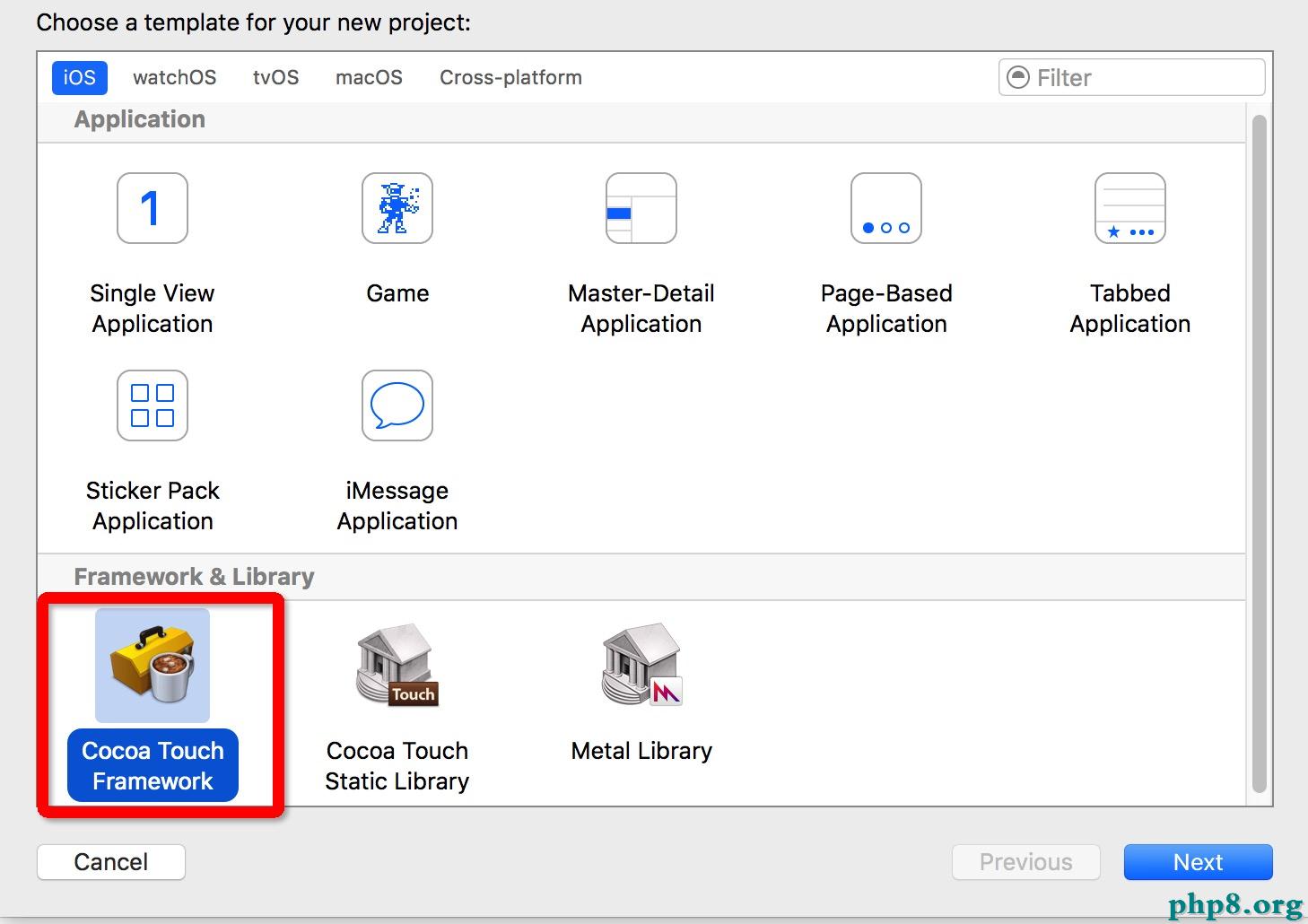The image size is (1308, 924).
Task: Select the Master-Detail Application icon
Action: [x=641, y=208]
